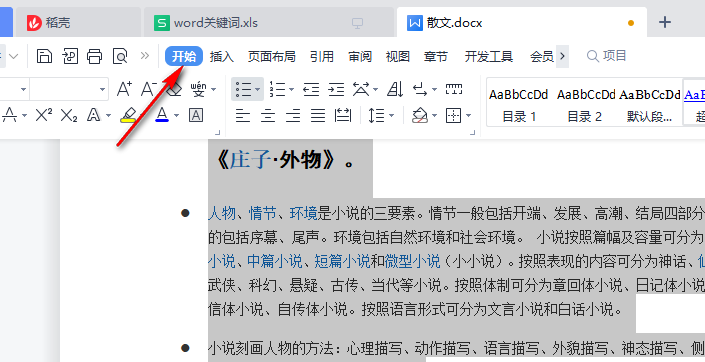Apply yellow highlight color
The height and width of the screenshot is (362, 705).
(128, 116)
